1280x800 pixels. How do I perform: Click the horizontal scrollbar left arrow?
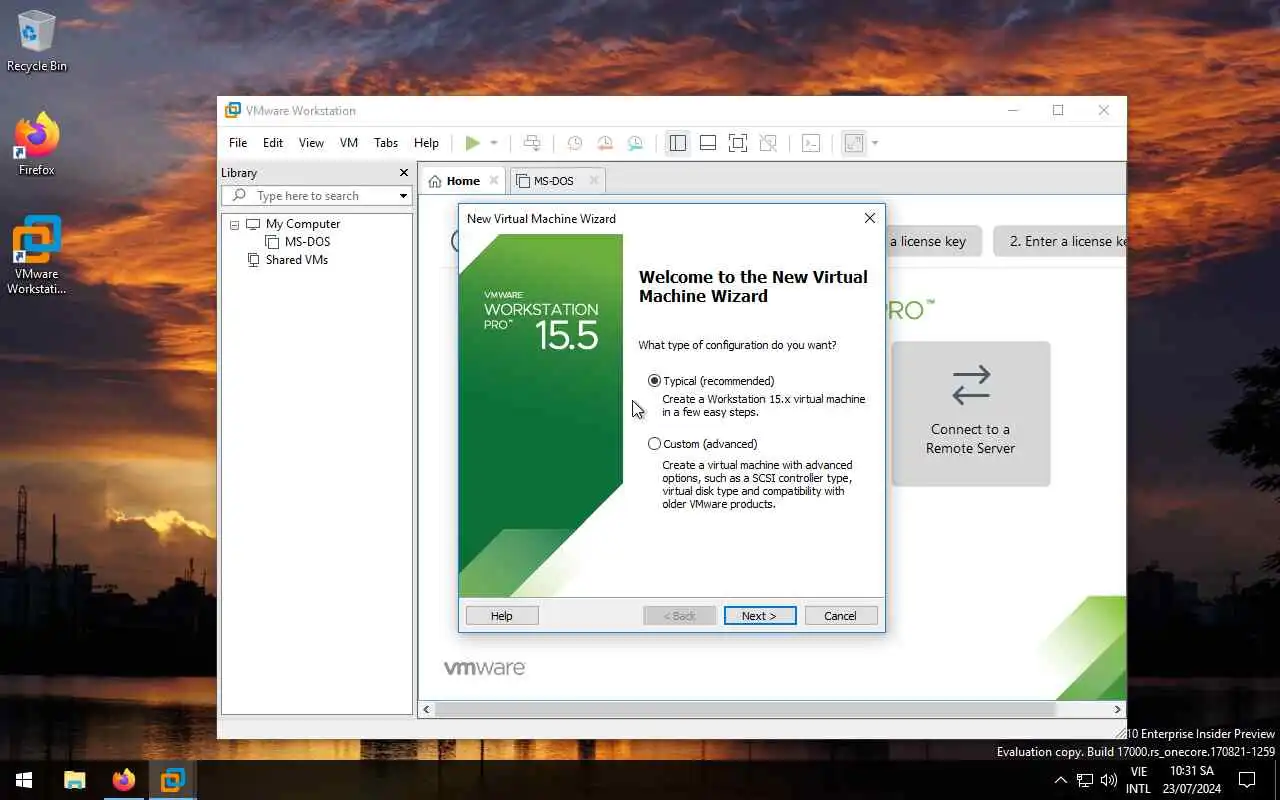coord(426,709)
